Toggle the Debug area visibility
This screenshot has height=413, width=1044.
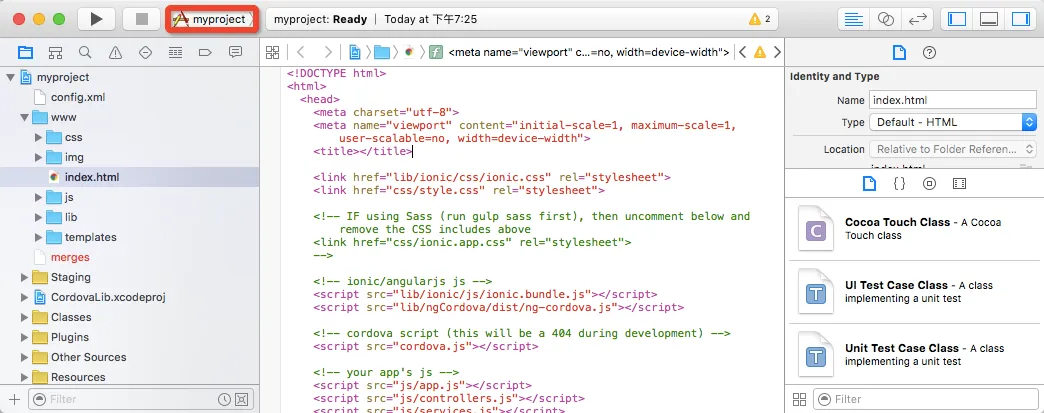989,19
